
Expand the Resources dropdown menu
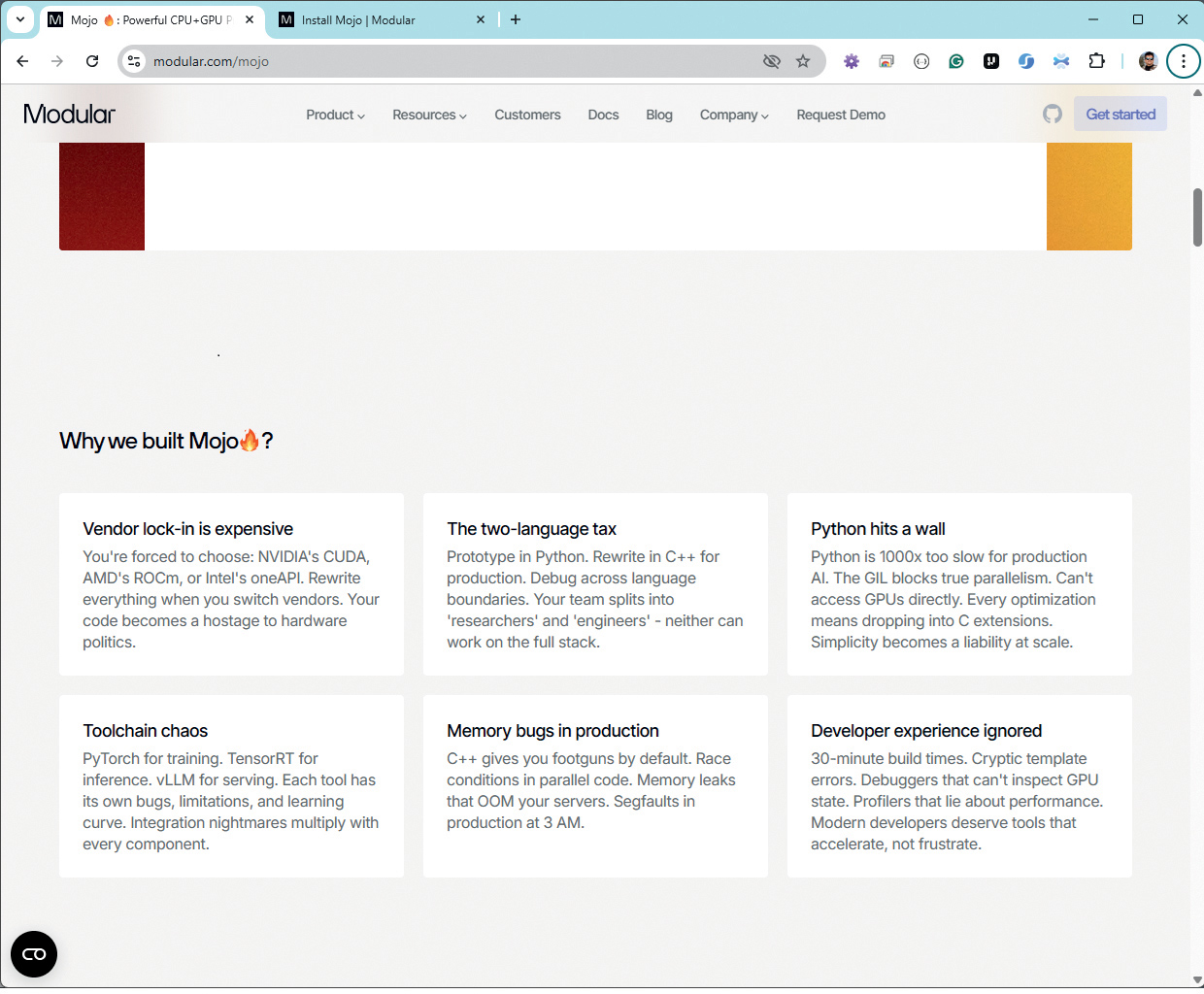click(429, 115)
